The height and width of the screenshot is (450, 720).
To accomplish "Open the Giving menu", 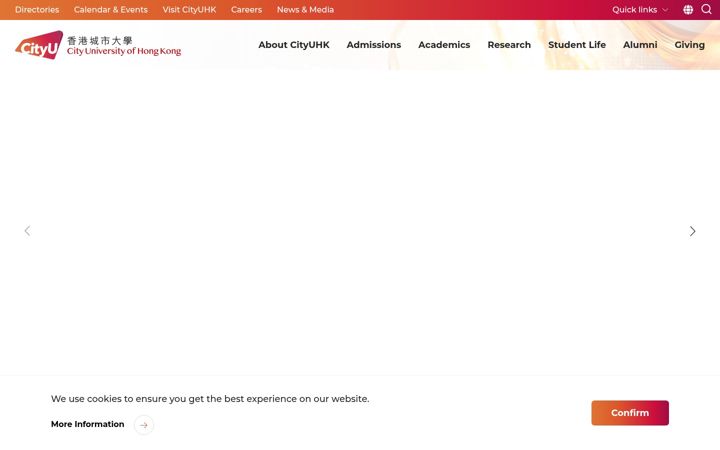I will pos(689,45).
